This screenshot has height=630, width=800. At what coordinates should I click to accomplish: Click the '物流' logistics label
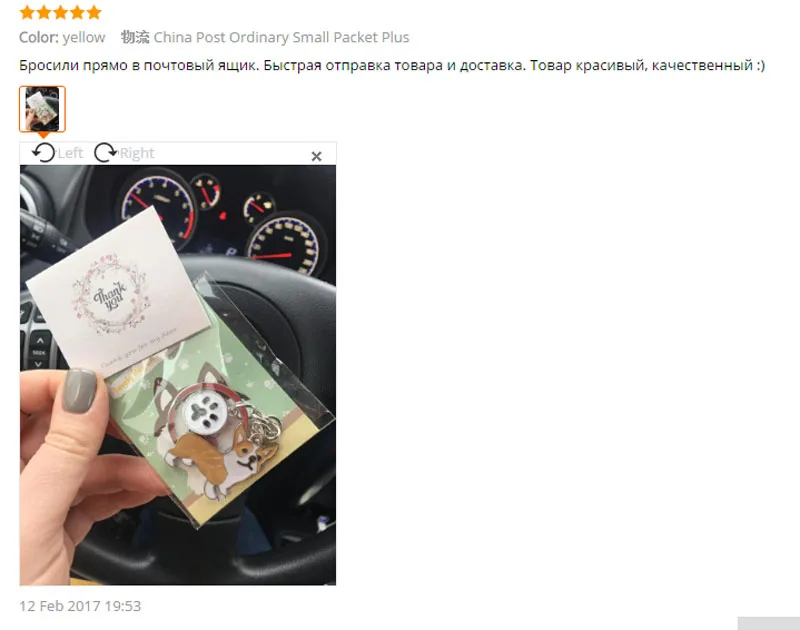[x=135, y=37]
